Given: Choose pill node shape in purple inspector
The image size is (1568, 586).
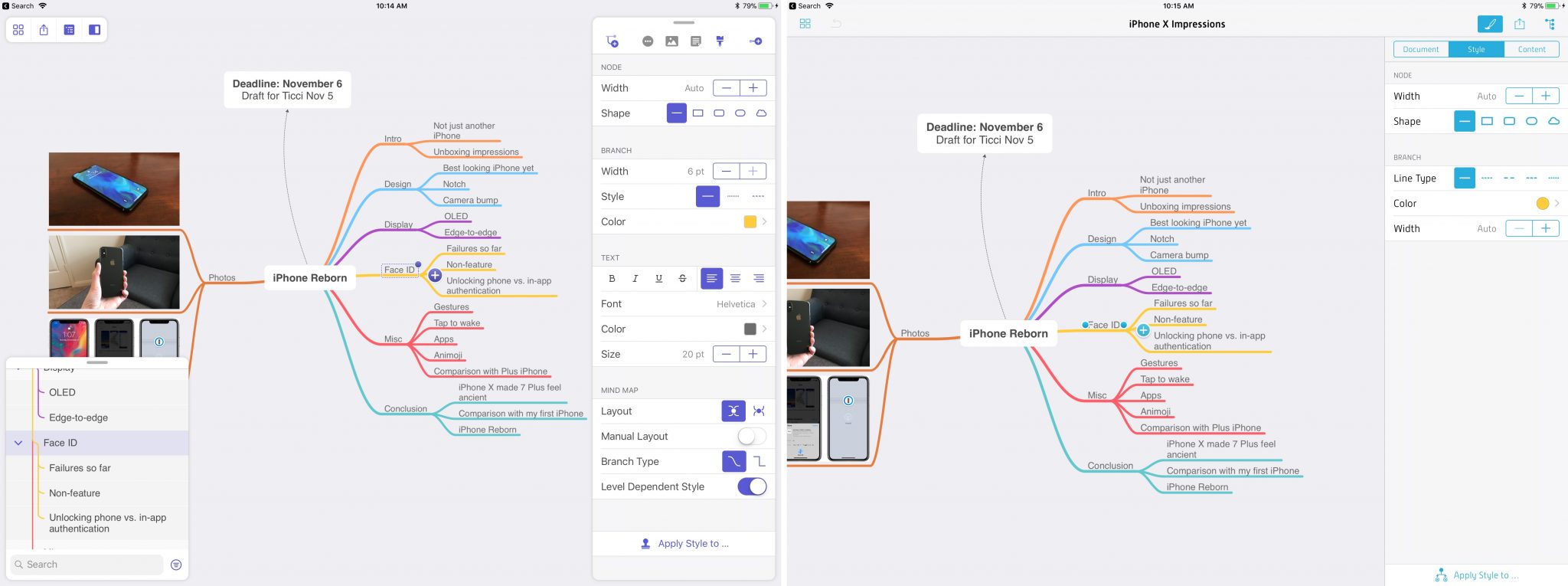Looking at the screenshot, I should pyautogui.click(x=740, y=113).
